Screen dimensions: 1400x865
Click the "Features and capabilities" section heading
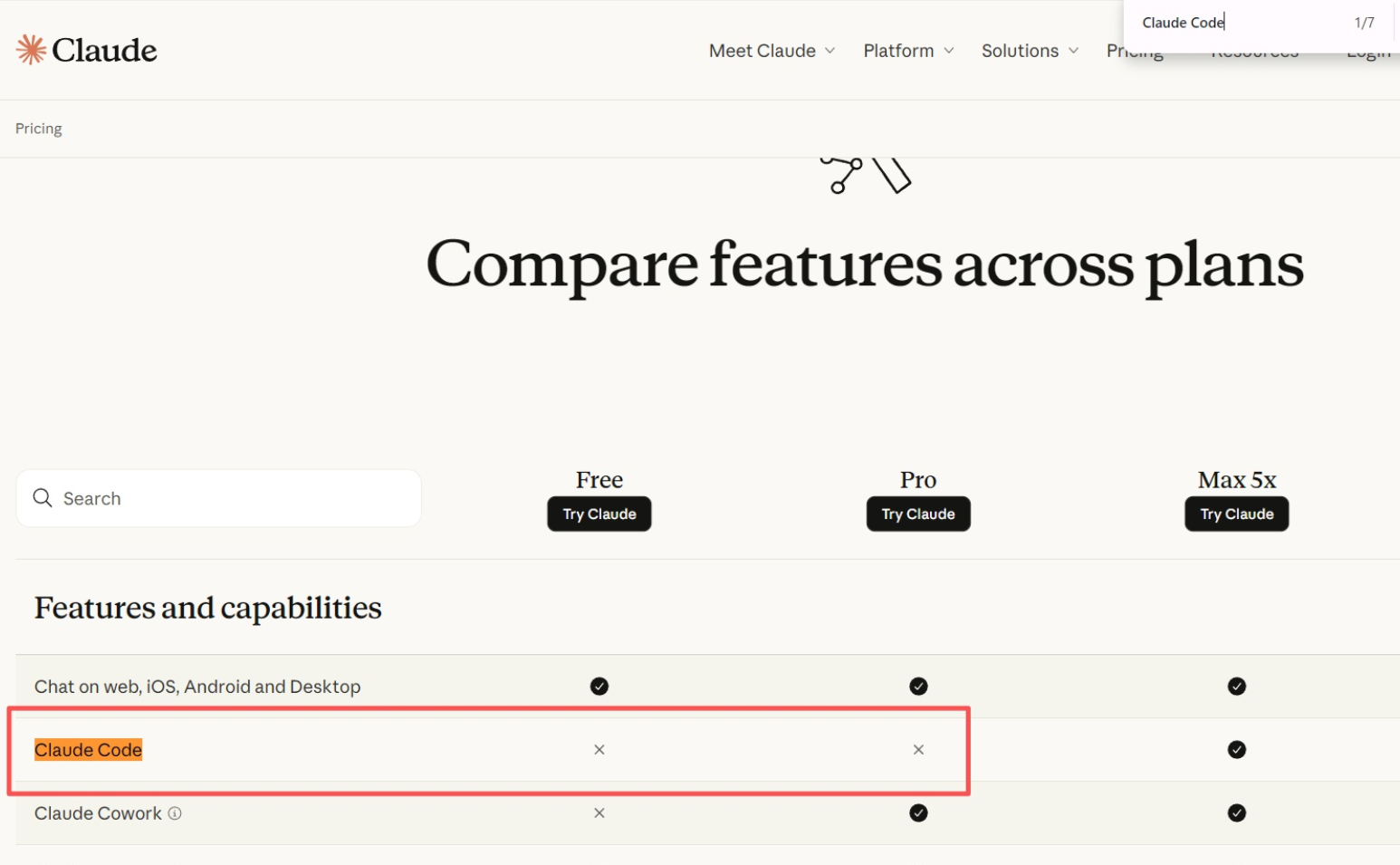pos(208,608)
